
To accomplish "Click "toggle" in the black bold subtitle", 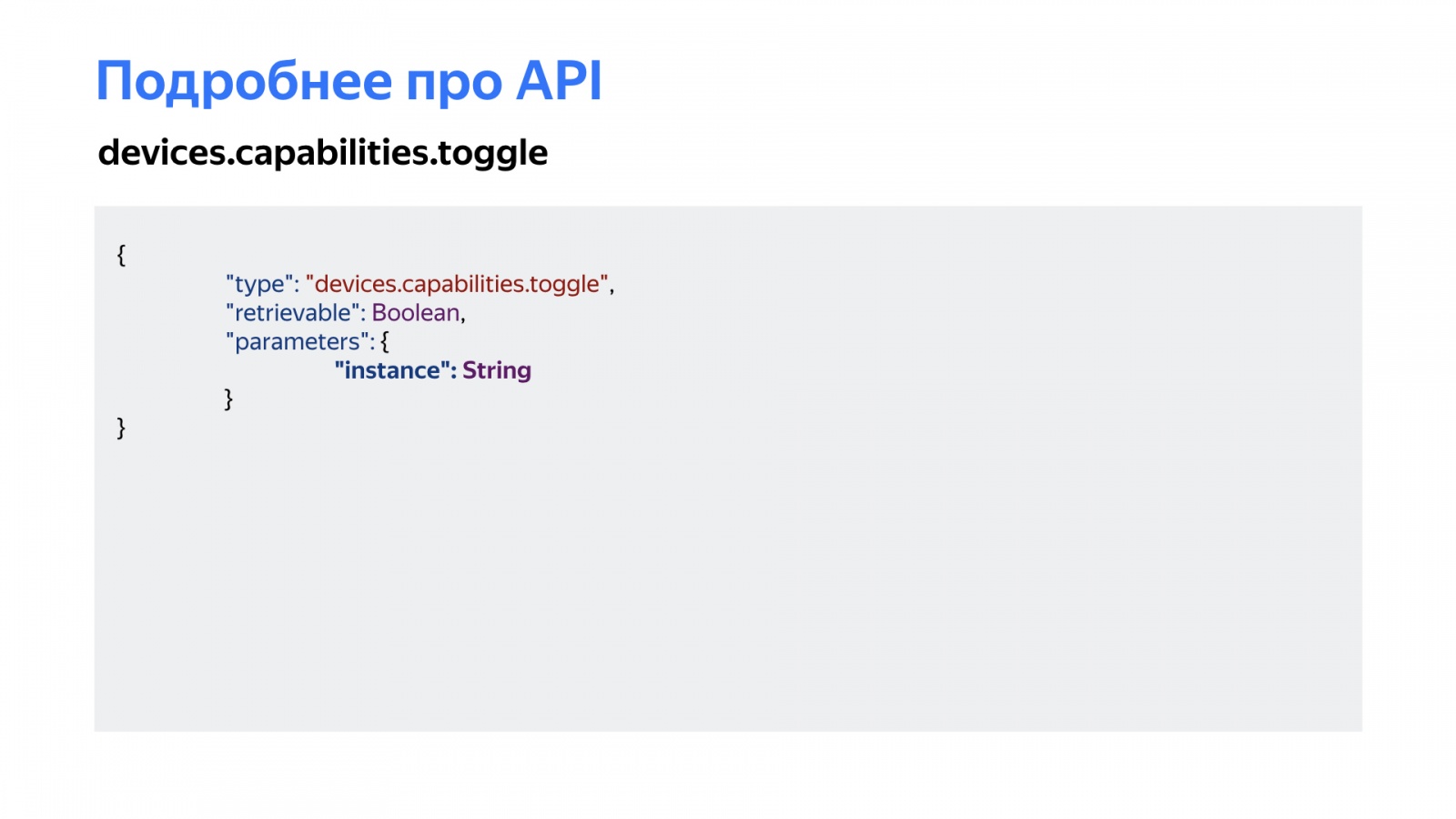I will pyautogui.click(x=492, y=154).
